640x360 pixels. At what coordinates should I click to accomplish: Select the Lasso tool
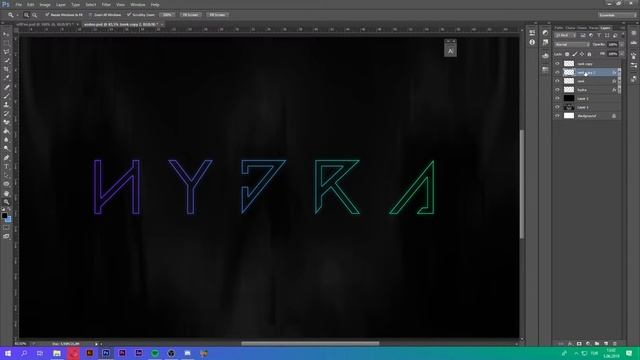(x=6, y=52)
